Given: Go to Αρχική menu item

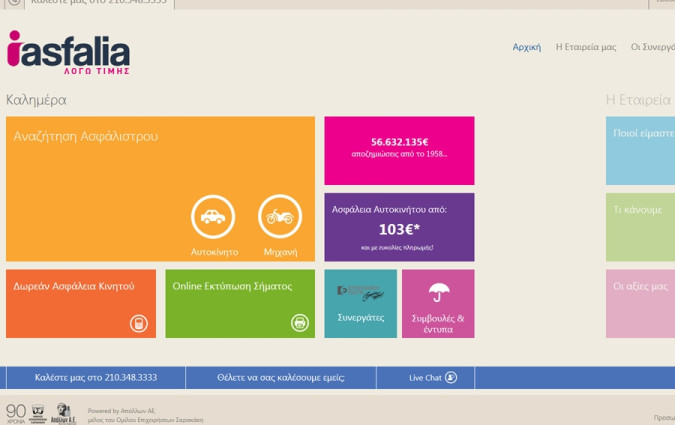Looking at the screenshot, I should 526,47.
